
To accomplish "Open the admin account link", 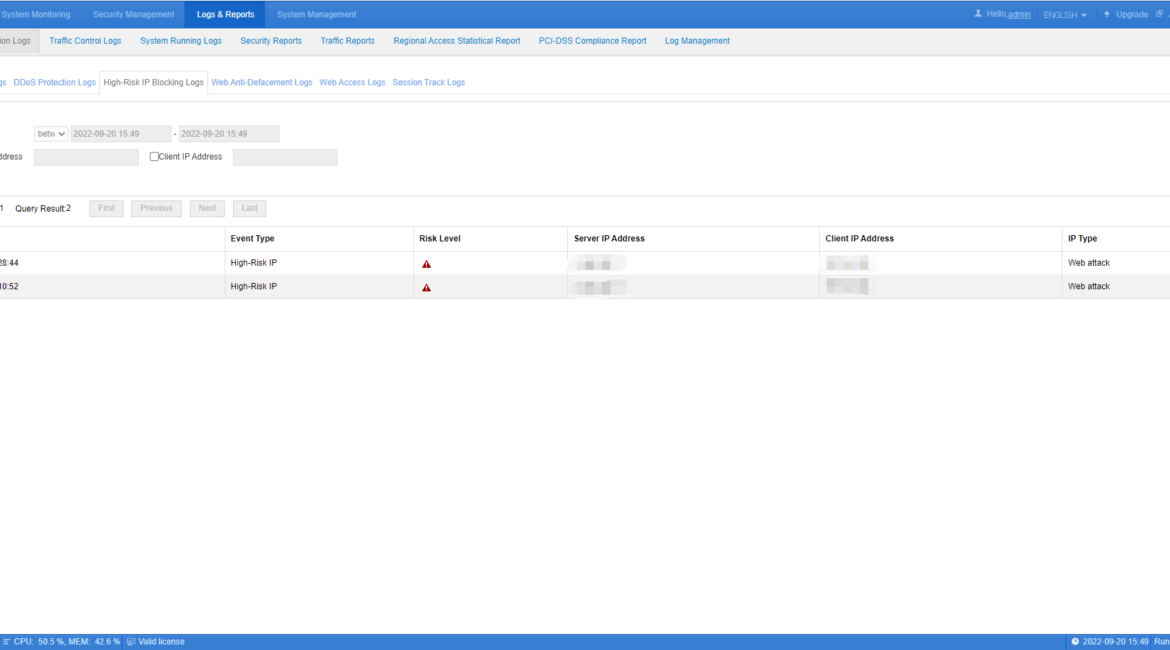I will click(x=1019, y=13).
